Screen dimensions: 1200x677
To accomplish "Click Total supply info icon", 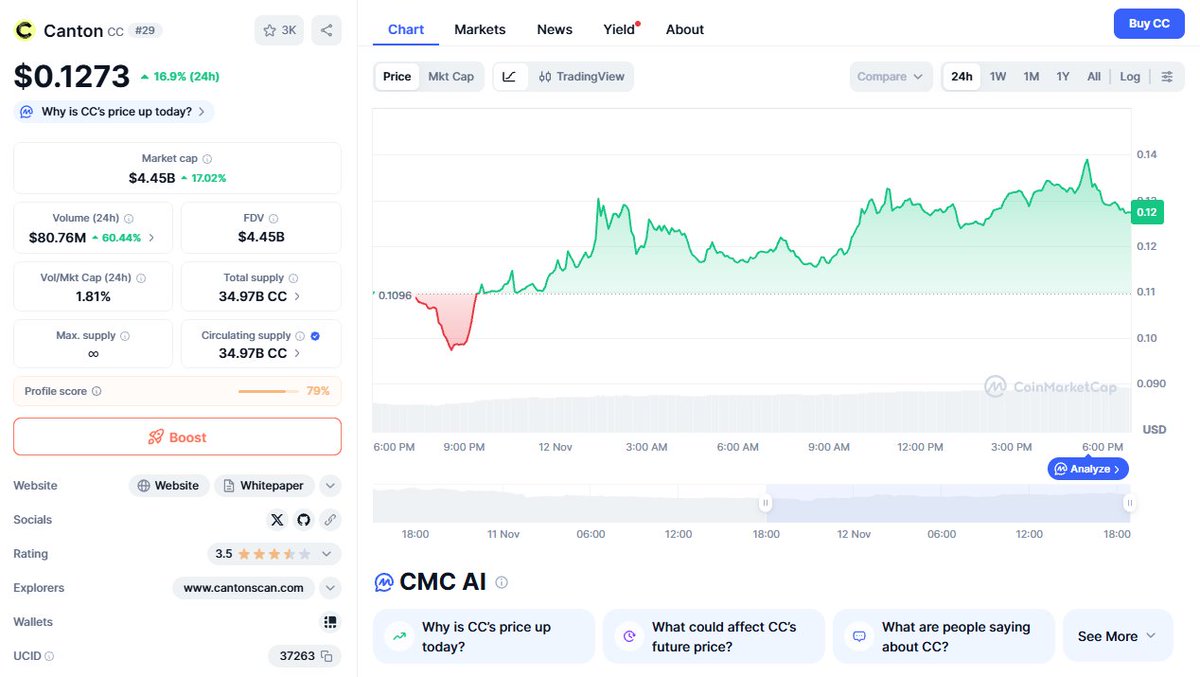I will click(x=294, y=278).
